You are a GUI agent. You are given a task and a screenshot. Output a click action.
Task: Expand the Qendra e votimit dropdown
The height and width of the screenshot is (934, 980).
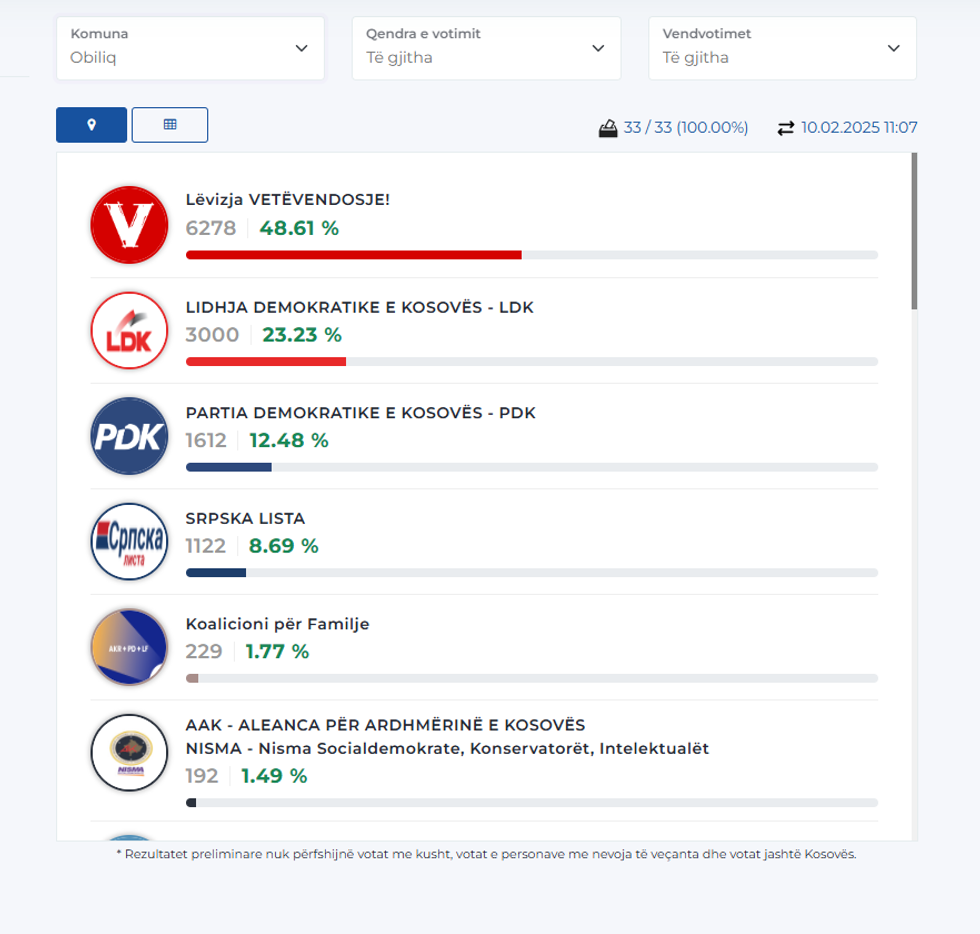pos(486,48)
